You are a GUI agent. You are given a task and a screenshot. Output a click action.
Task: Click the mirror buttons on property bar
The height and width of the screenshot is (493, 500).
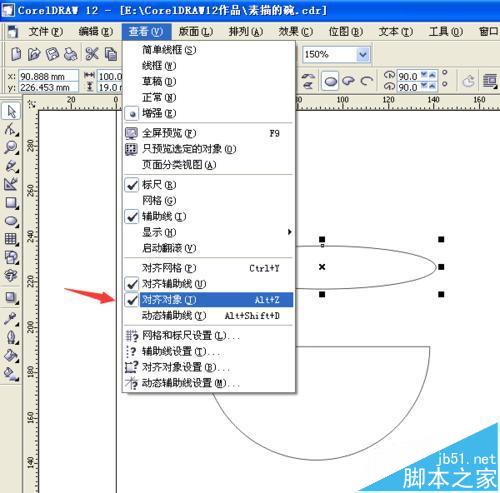tap(308, 81)
